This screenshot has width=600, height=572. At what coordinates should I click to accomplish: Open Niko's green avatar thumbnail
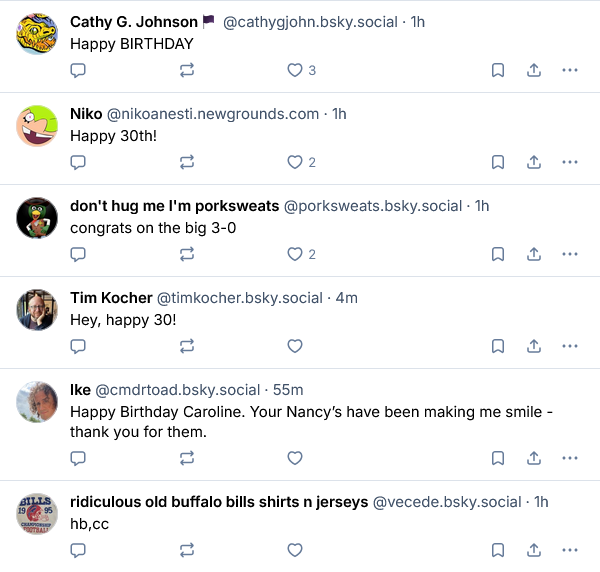point(37,125)
